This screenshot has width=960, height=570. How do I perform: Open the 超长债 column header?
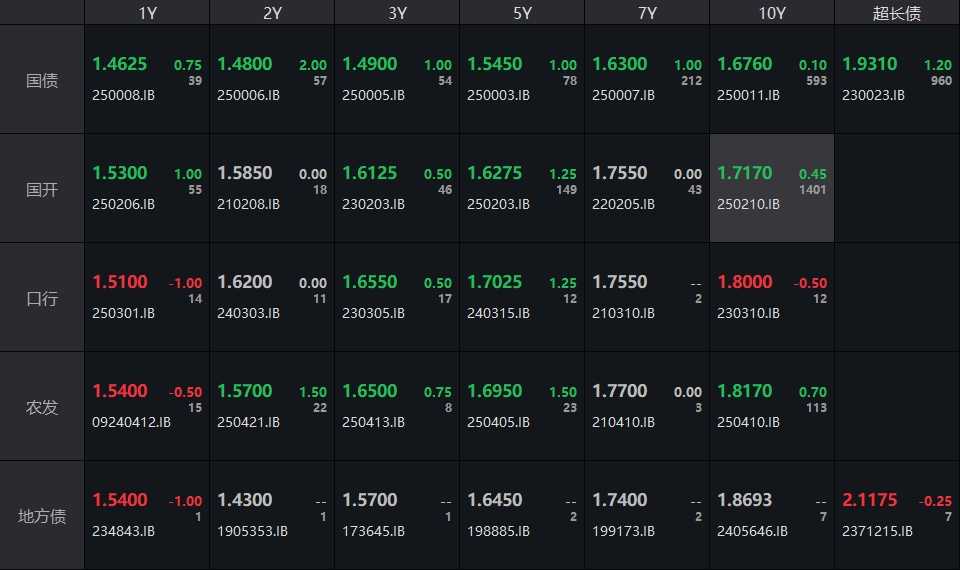[x=897, y=13]
